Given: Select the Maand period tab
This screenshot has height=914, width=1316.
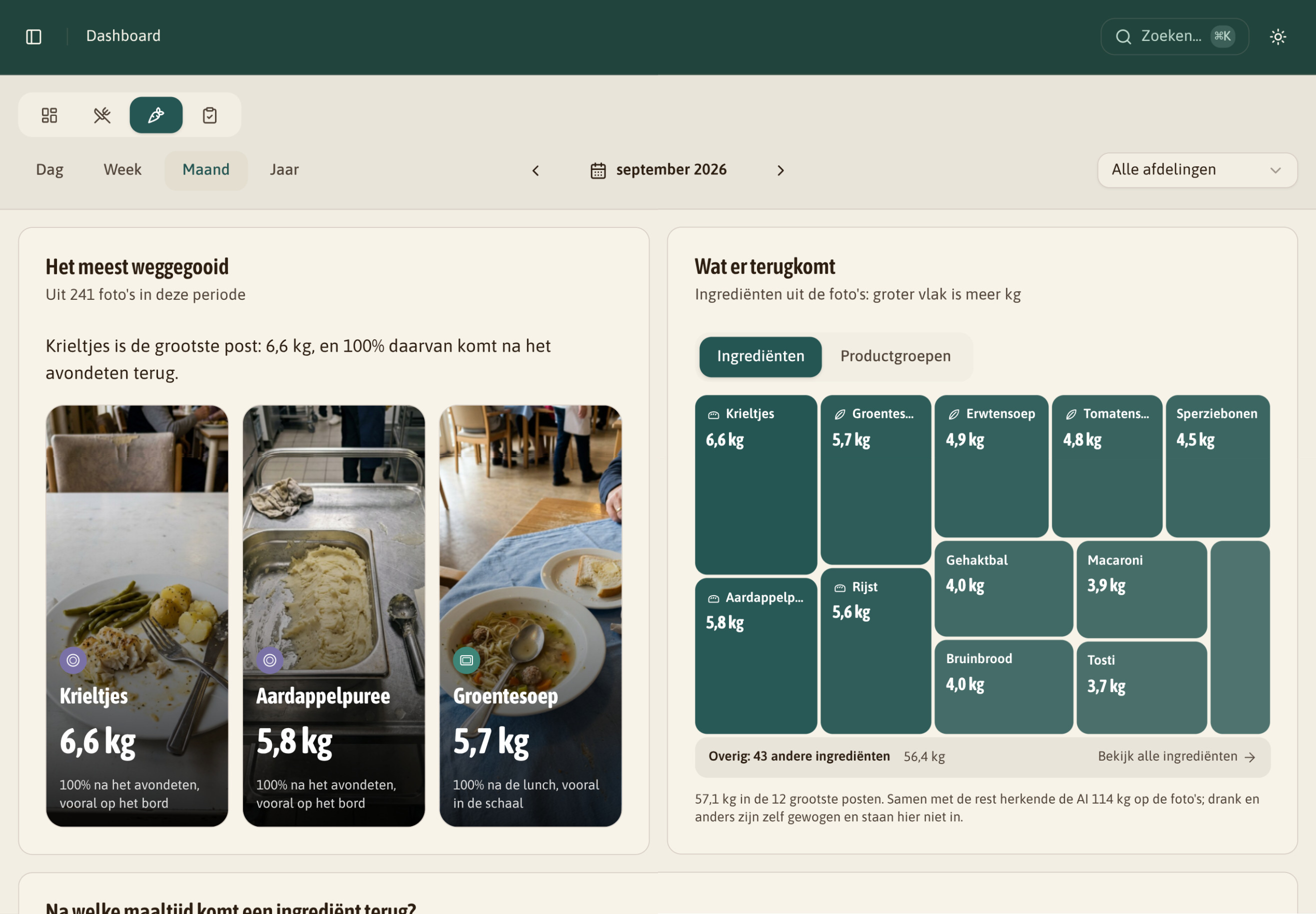Looking at the screenshot, I should pos(206,170).
